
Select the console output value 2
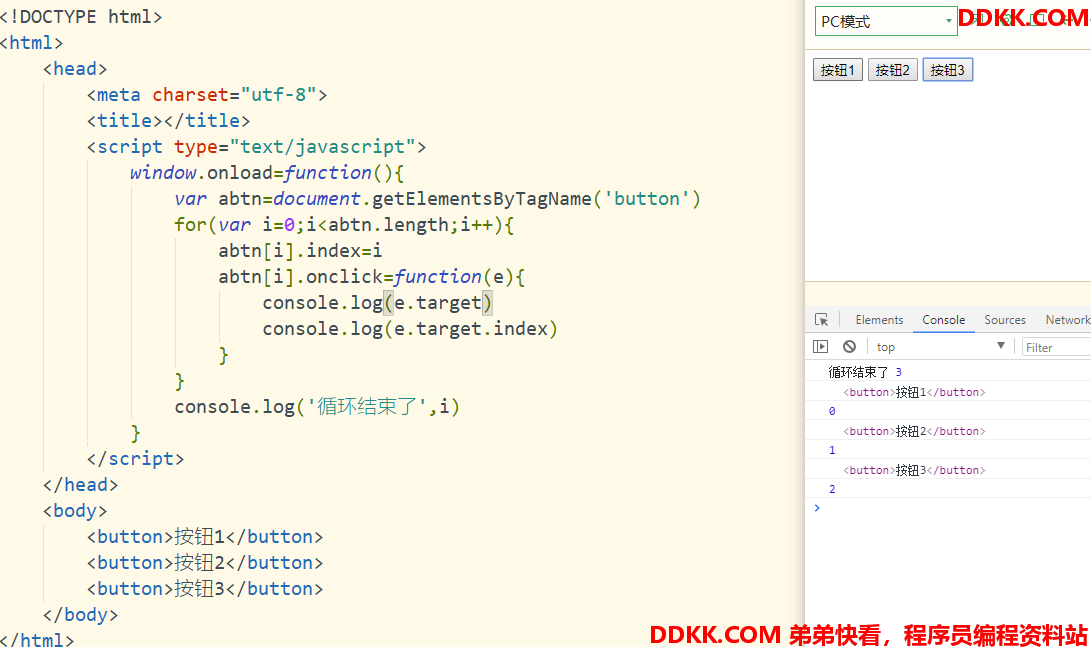pyautogui.click(x=832, y=489)
